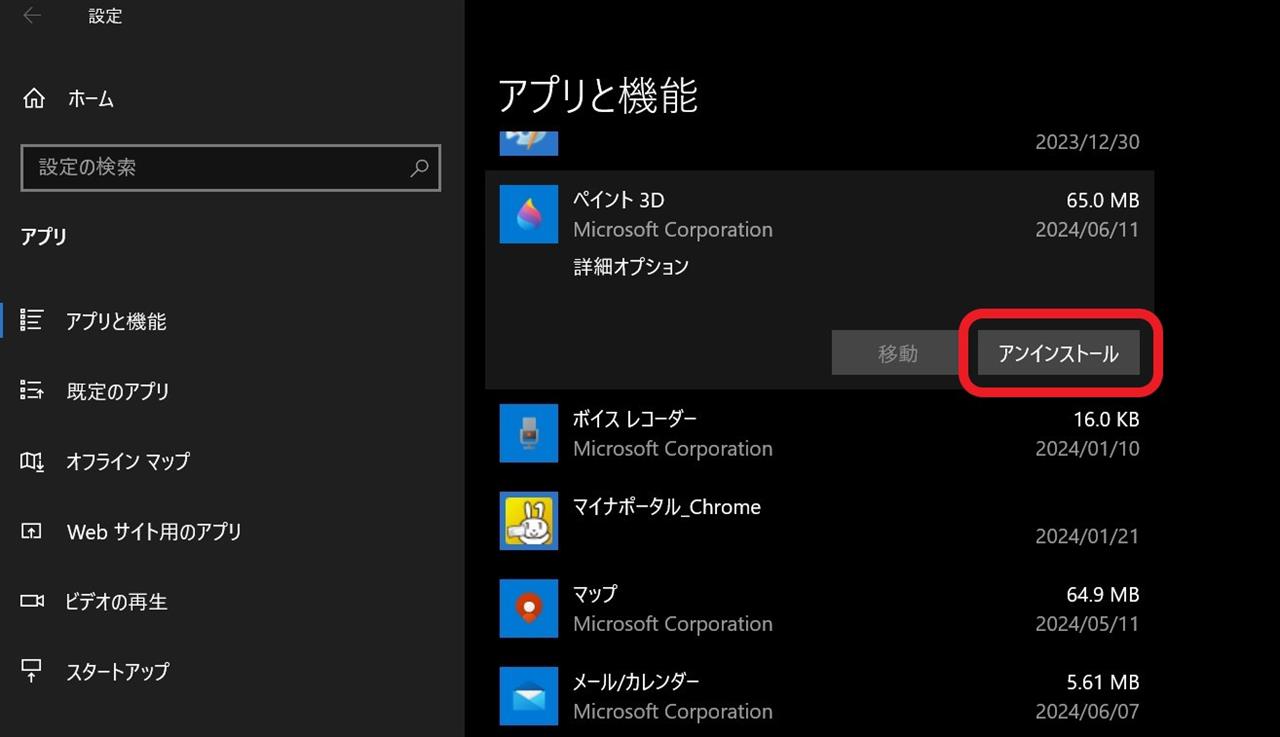The image size is (1280, 737).
Task: Click the オフライン マップ map icon
Action: 32,461
